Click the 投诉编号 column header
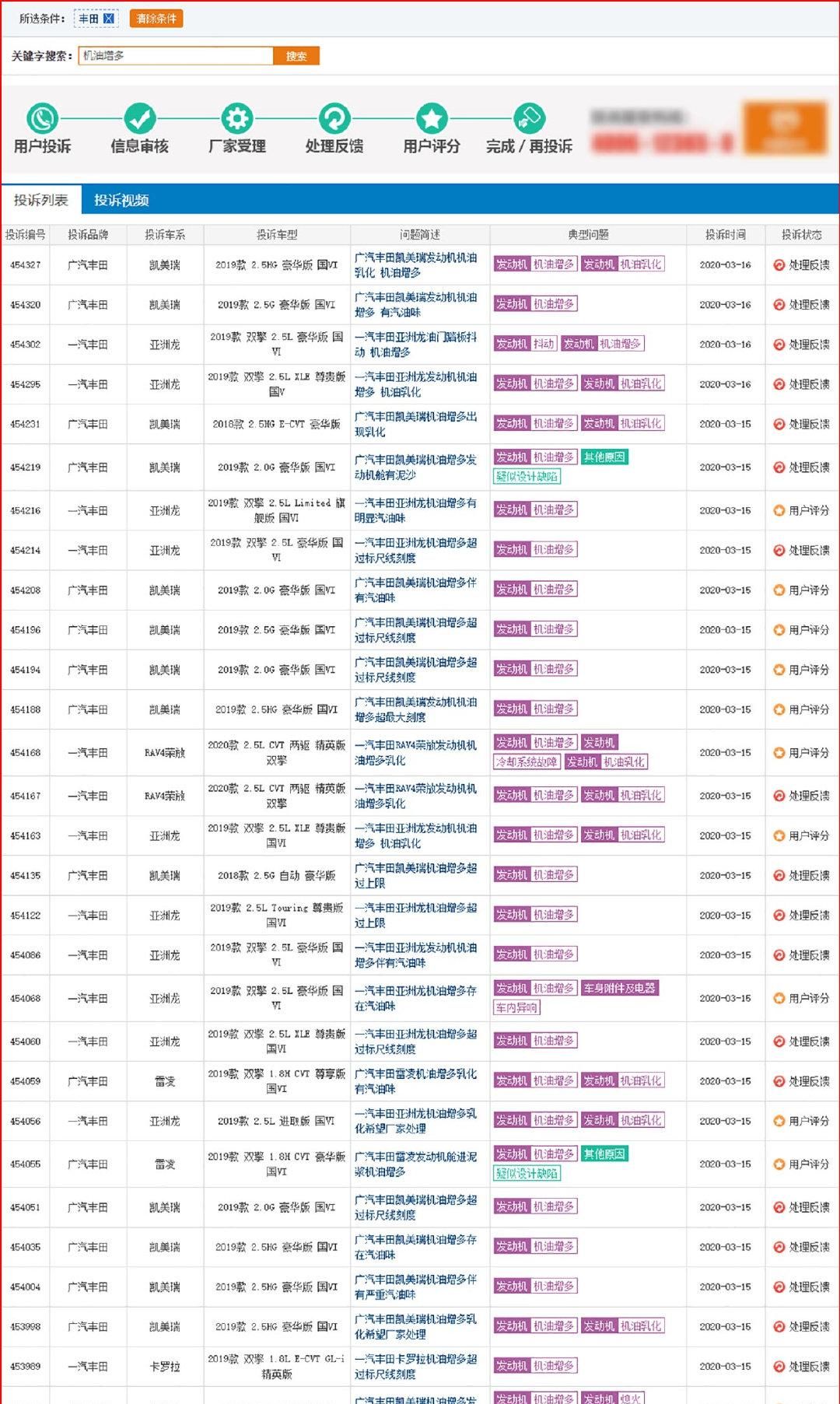Image resolution: width=840 pixels, height=1404 pixels. point(25,234)
